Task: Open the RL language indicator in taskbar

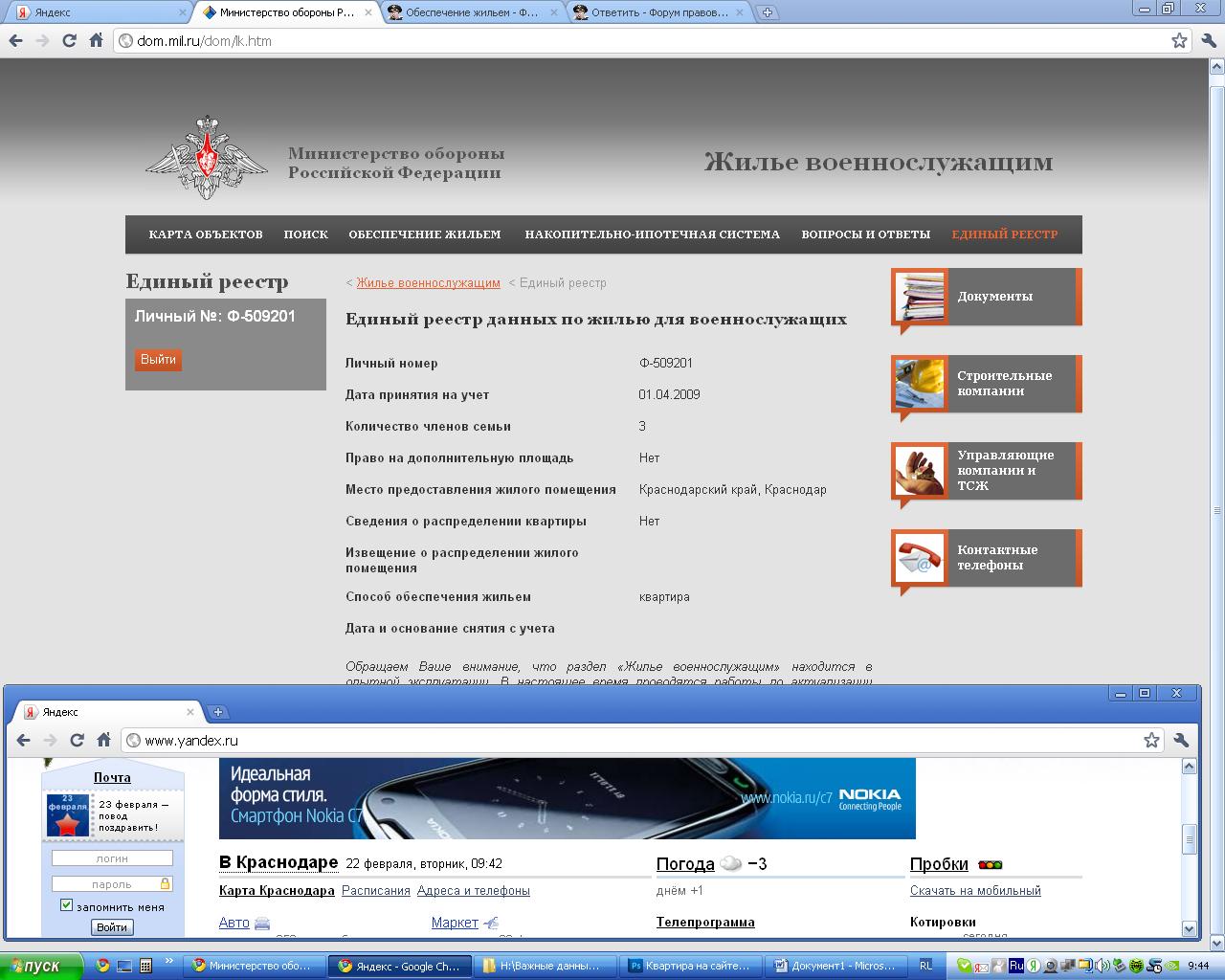Action: point(925,966)
